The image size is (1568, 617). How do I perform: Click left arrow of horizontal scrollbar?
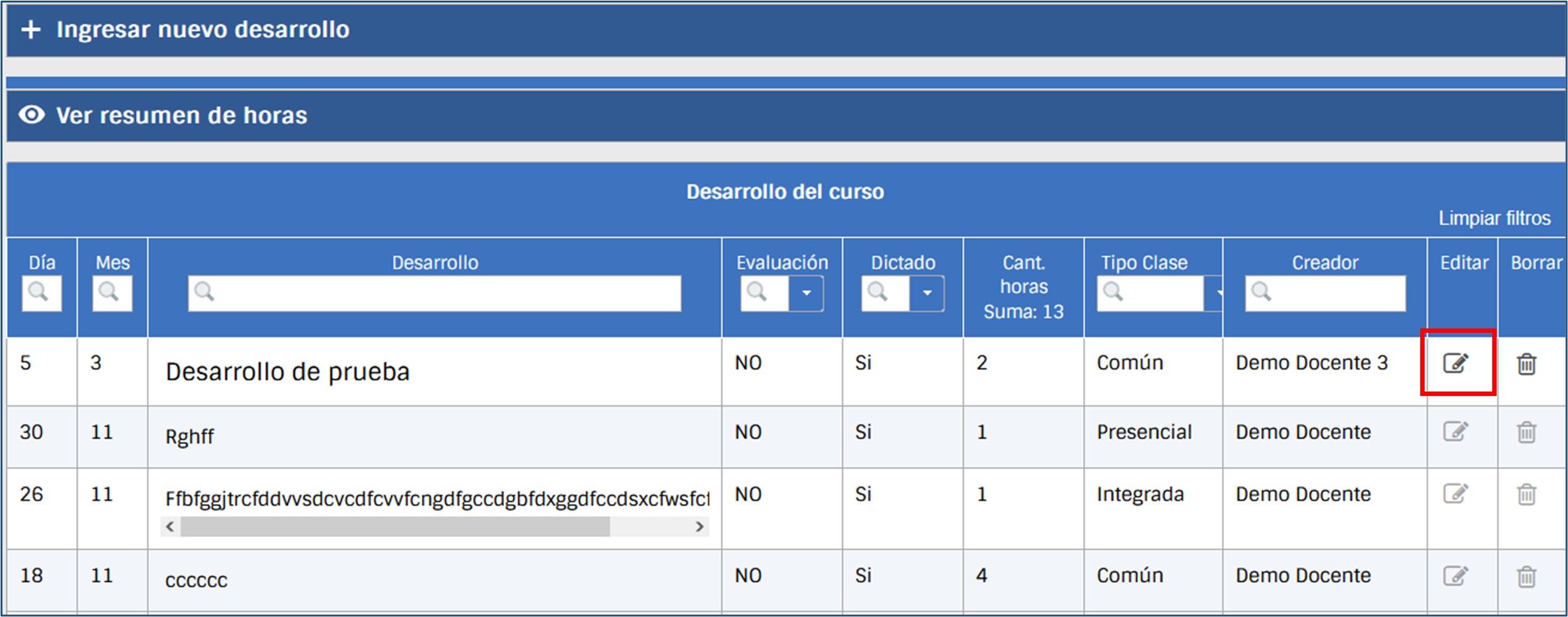click(170, 527)
